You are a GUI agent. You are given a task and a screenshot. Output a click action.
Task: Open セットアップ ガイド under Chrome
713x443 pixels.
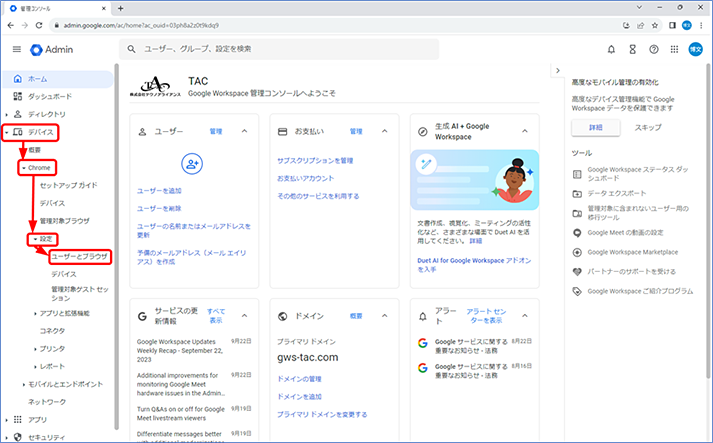69,186
